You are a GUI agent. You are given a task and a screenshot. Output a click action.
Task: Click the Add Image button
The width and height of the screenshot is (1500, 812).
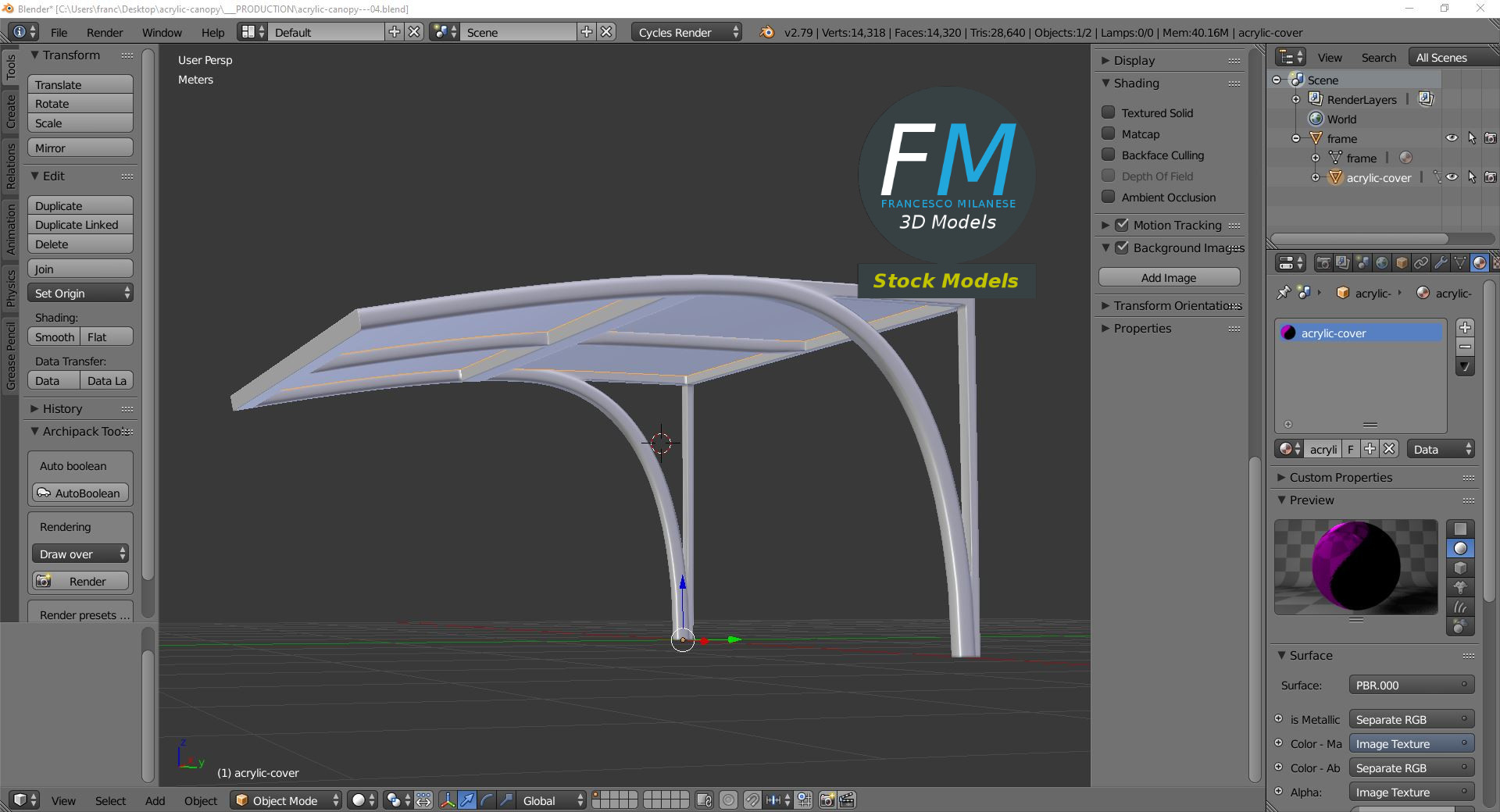[1168, 277]
